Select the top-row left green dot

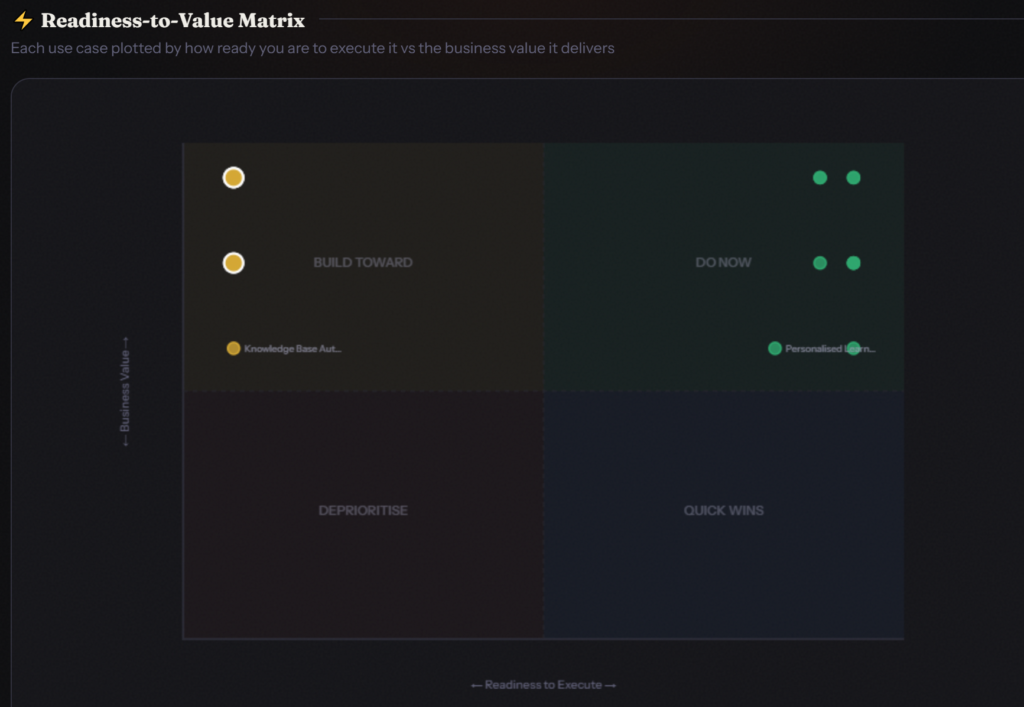point(820,178)
